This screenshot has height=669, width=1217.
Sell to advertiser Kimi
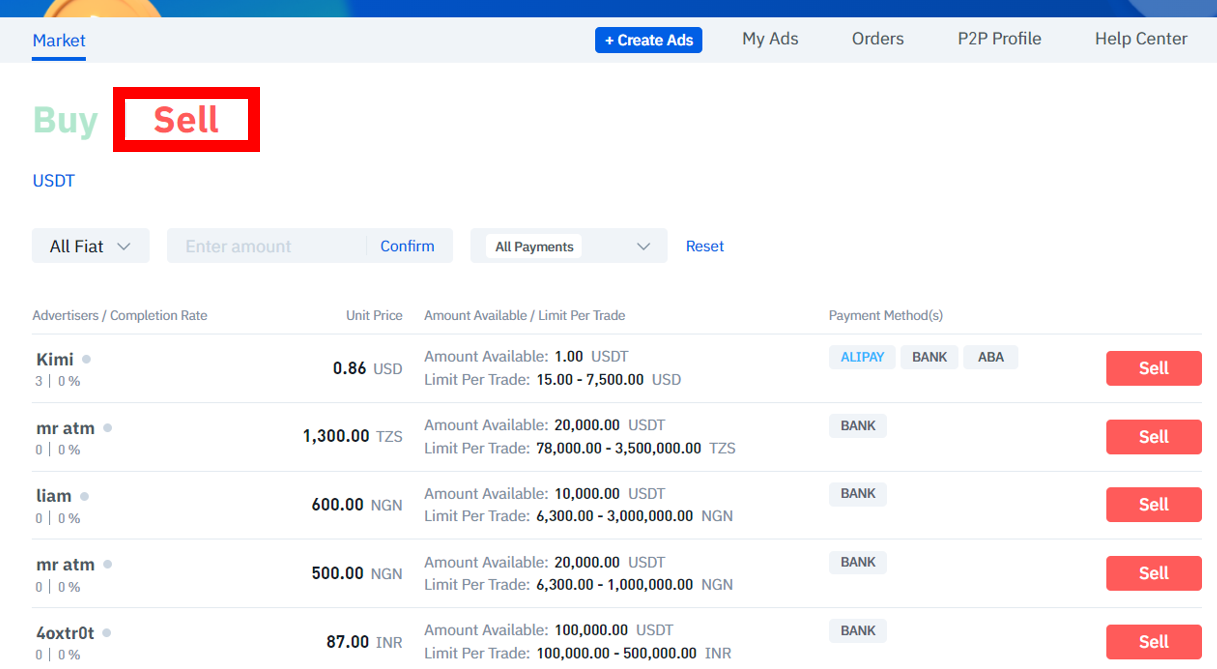pyautogui.click(x=1153, y=368)
